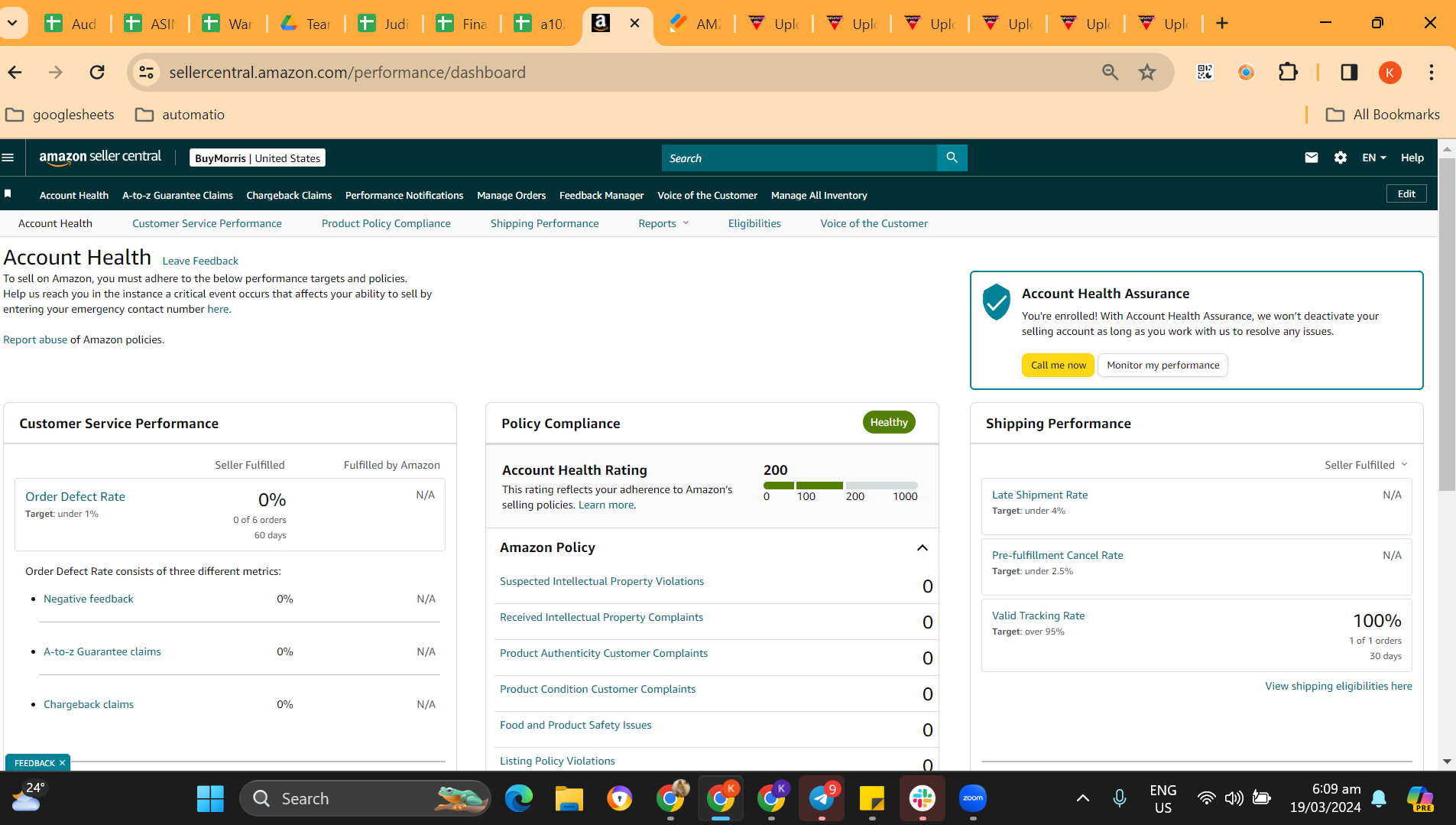The height and width of the screenshot is (825, 1456).
Task: Open the tab search chevron in Chrome
Action: (x=12, y=23)
